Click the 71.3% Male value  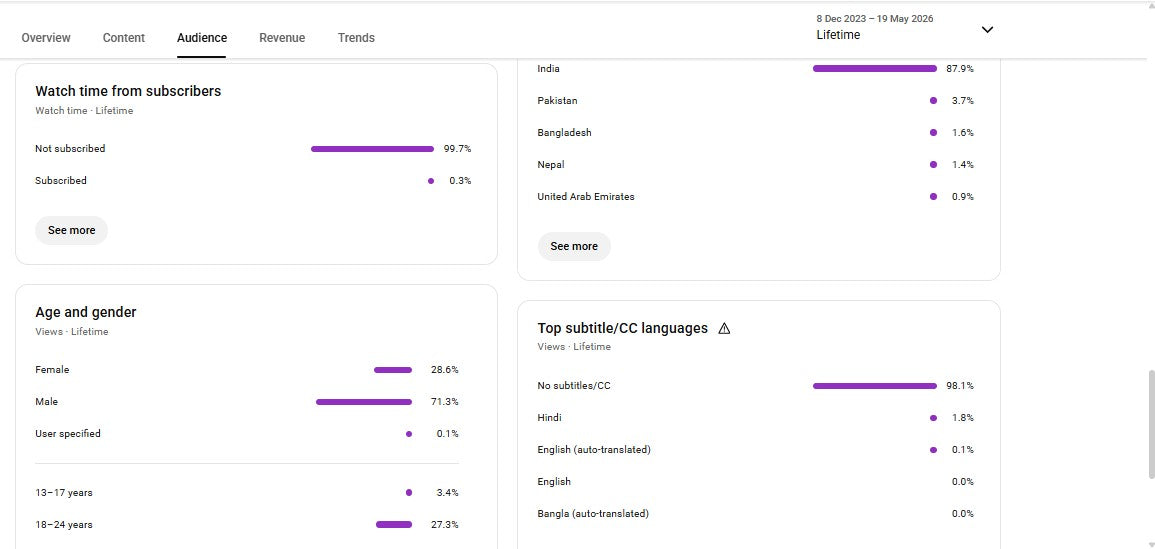[444, 402]
